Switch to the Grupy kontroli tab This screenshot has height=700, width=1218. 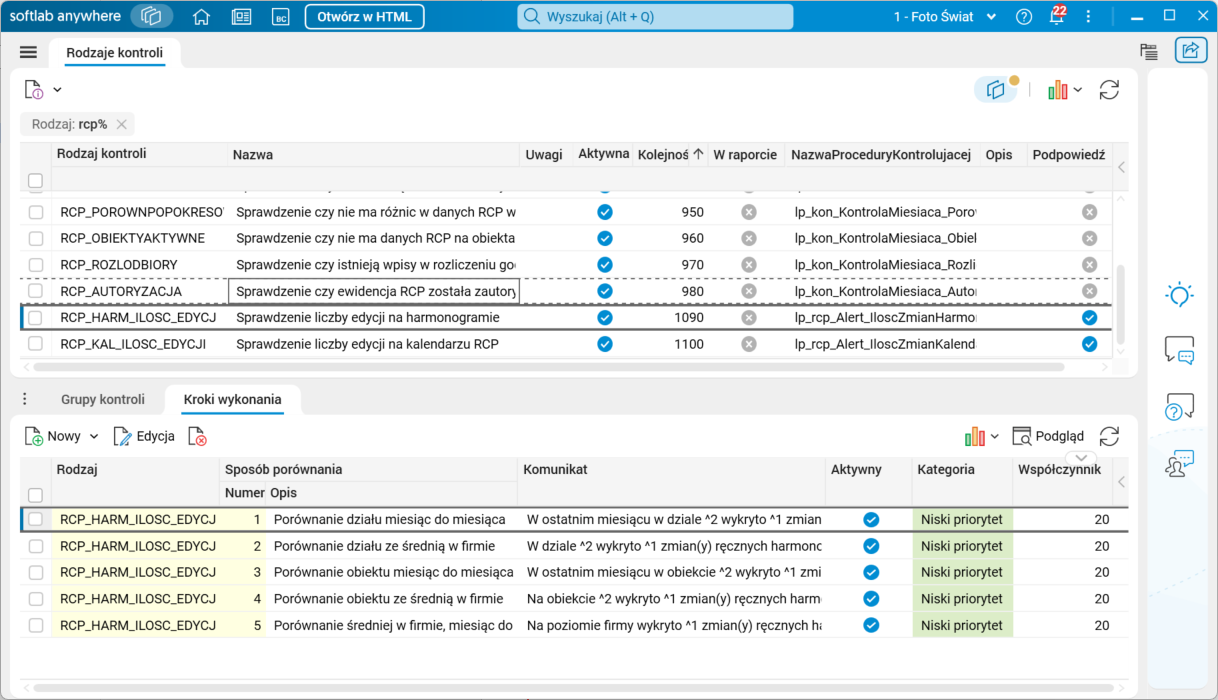(103, 399)
